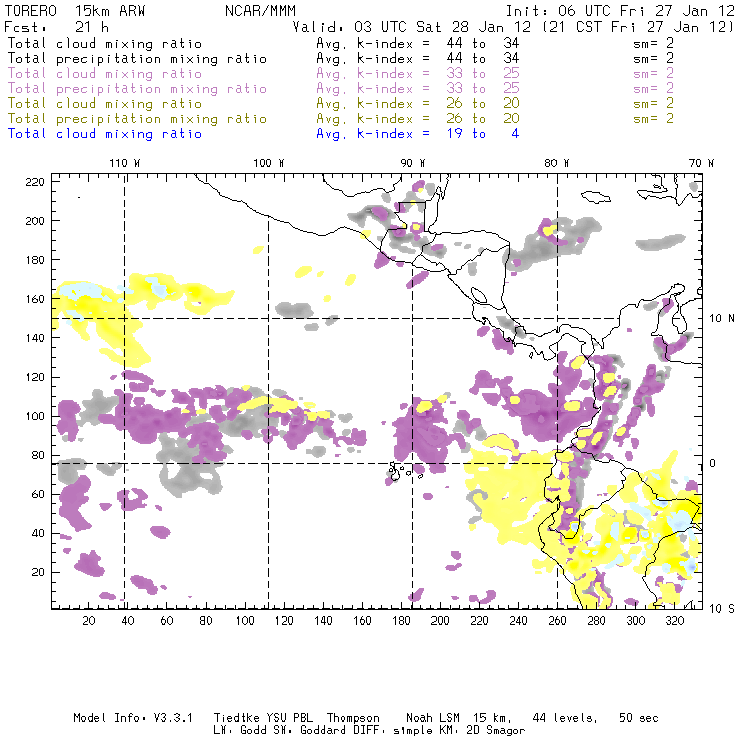Select the purple 'Total precipitation mixing ratio' legend line
This screenshot has height=740, width=740.
click(x=137, y=89)
